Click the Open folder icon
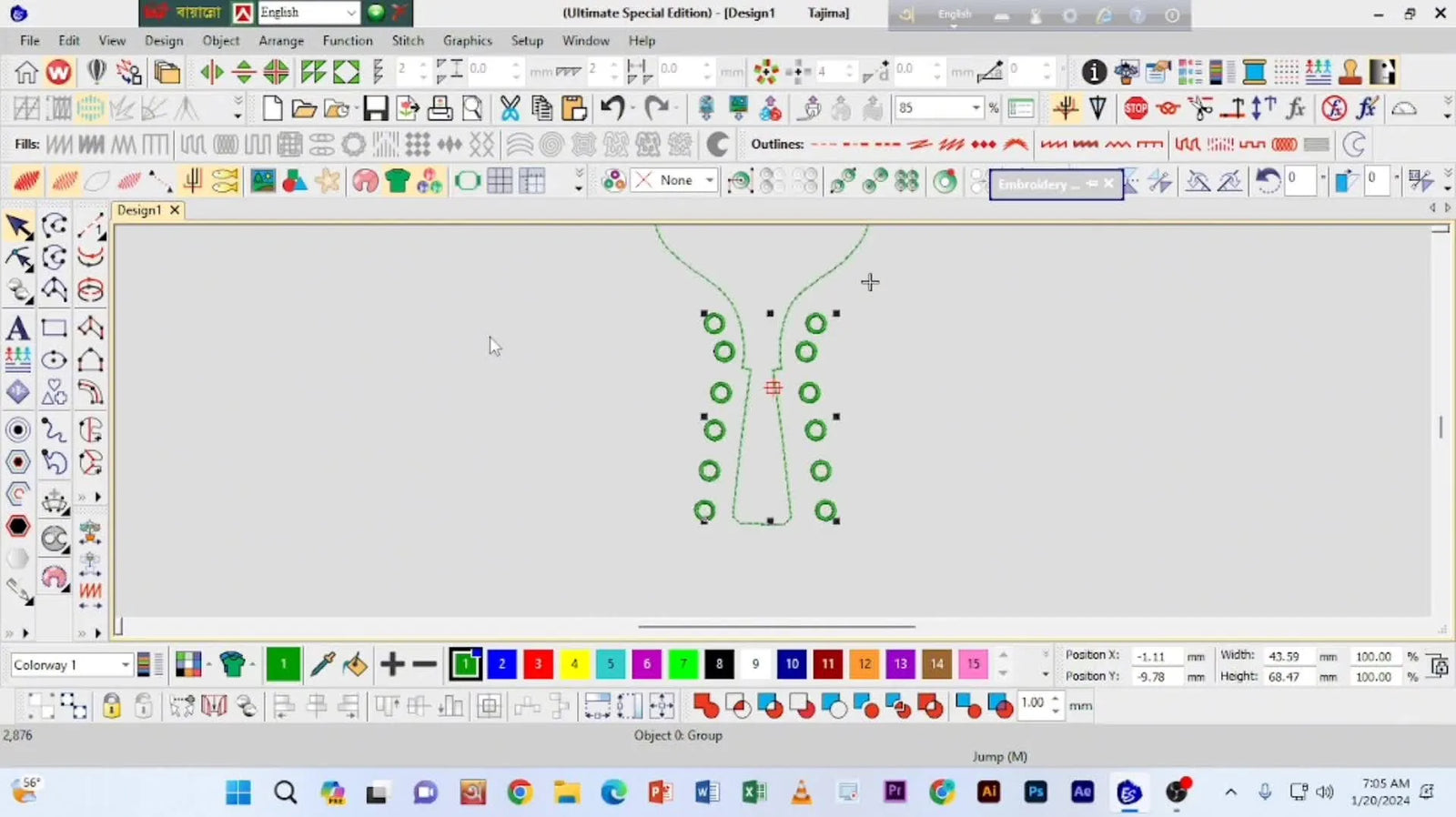 (x=303, y=108)
